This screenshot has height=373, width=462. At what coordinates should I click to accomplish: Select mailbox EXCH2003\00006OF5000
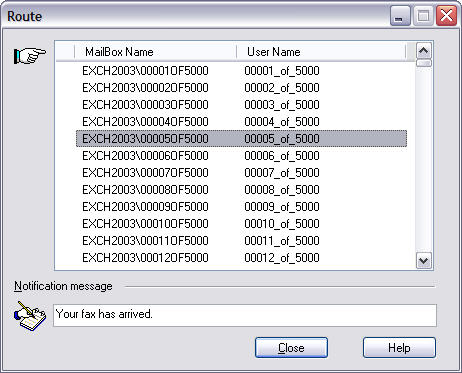pyautogui.click(x=145, y=156)
